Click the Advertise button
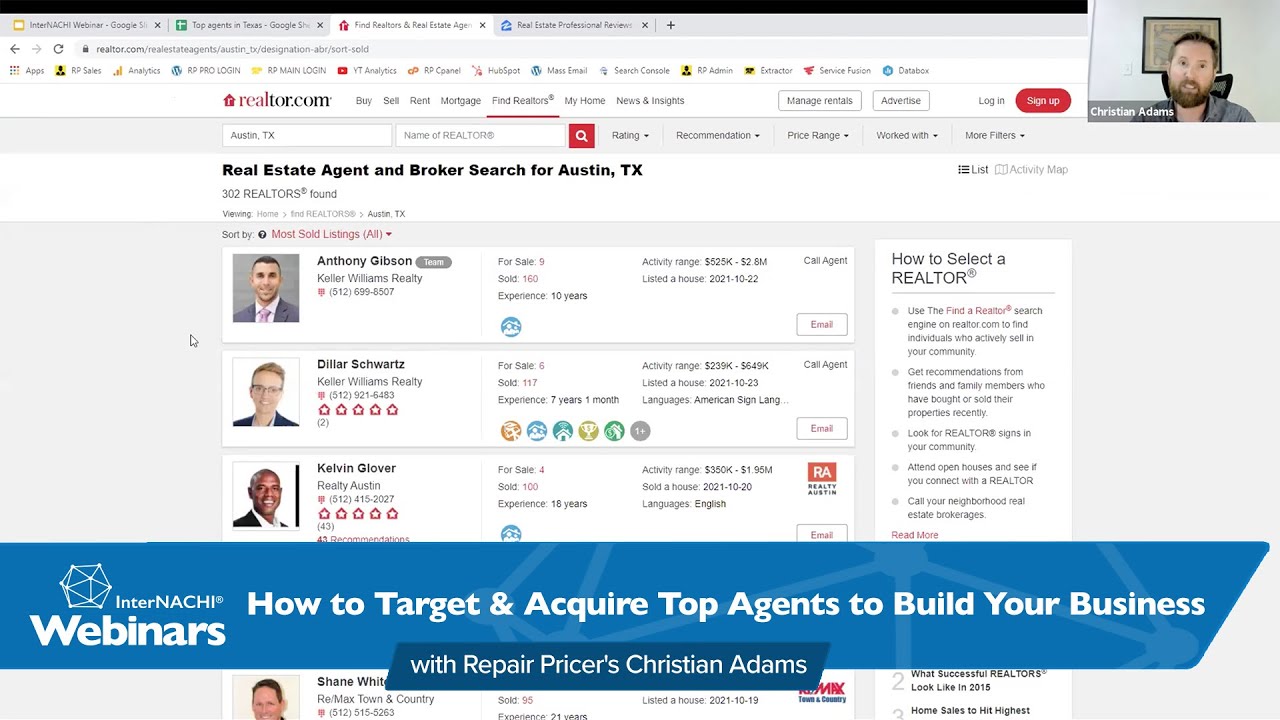This screenshot has width=1280, height=720. (x=900, y=100)
